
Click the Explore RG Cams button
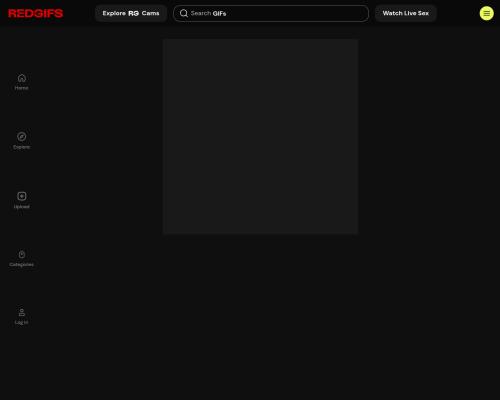pos(131,13)
